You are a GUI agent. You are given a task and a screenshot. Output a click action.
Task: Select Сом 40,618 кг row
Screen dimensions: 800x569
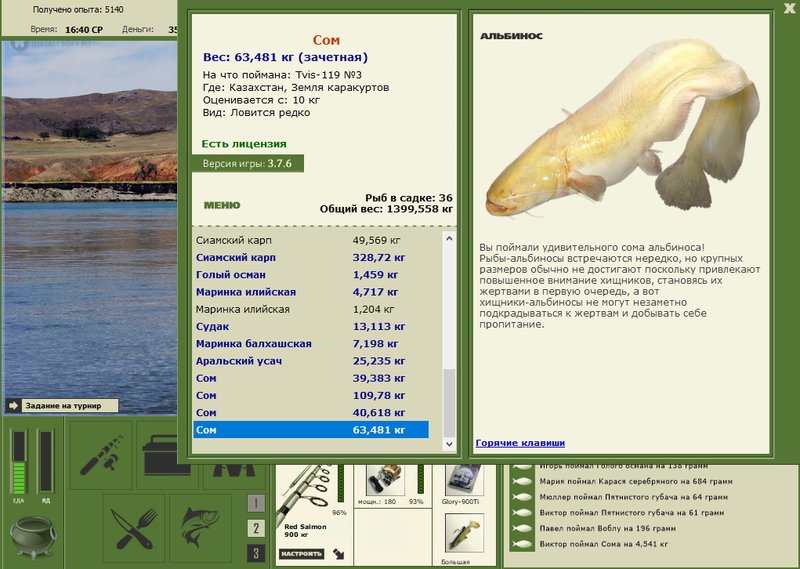tap(311, 413)
